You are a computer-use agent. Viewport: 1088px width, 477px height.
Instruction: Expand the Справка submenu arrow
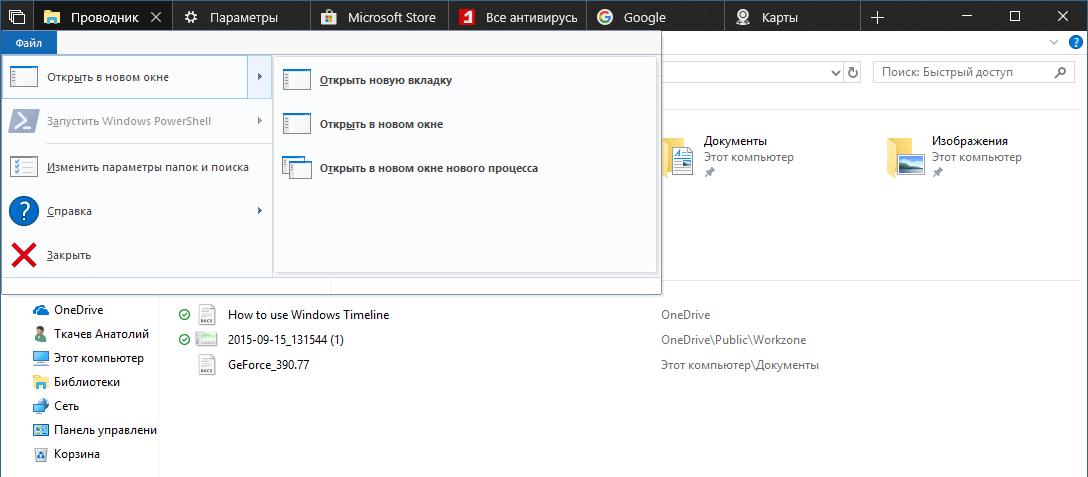point(260,210)
